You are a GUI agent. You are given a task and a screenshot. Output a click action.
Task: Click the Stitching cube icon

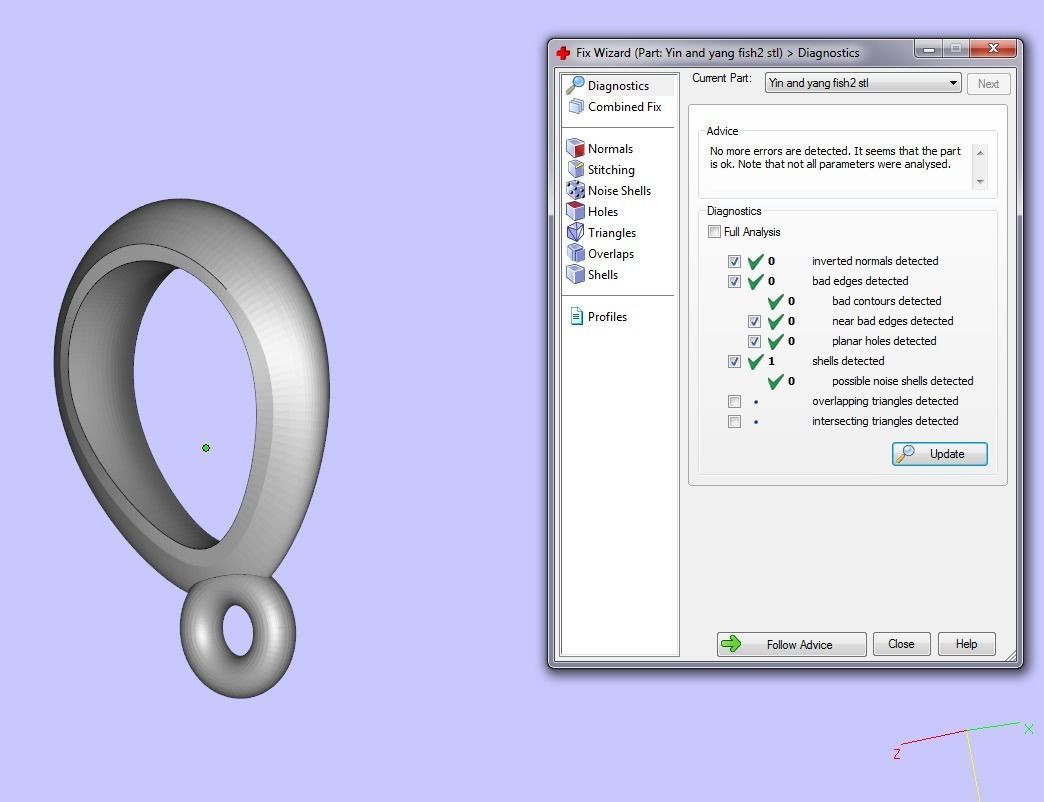pos(575,169)
